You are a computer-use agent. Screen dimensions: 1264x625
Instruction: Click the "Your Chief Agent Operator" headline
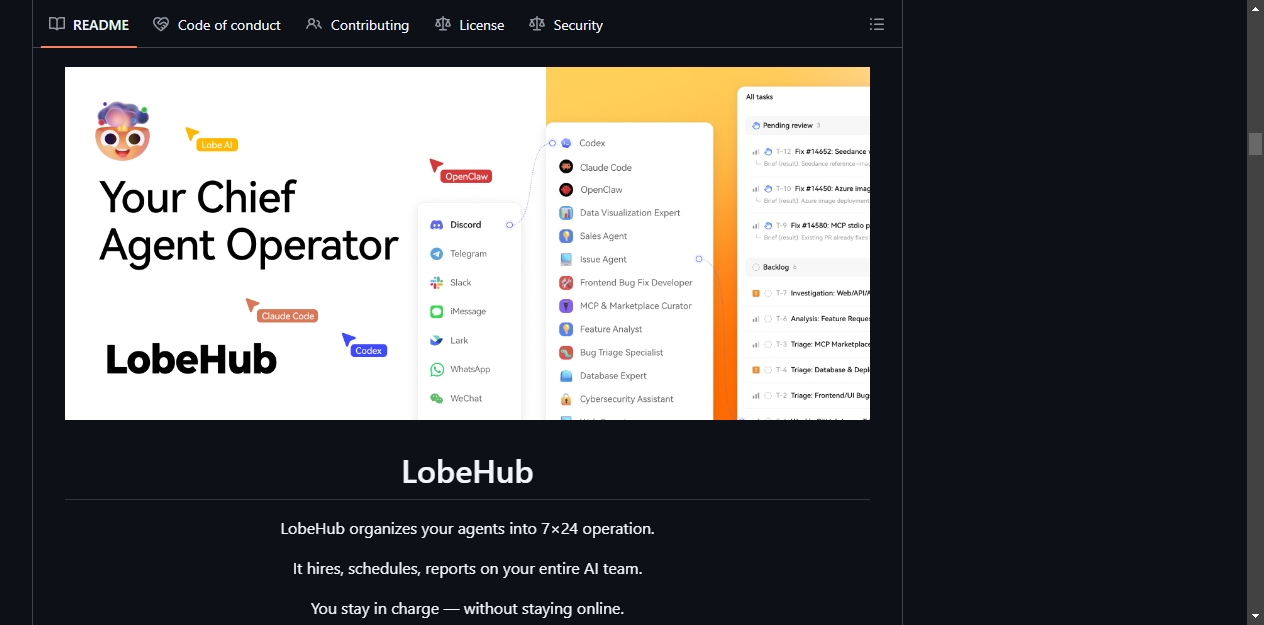coord(249,221)
